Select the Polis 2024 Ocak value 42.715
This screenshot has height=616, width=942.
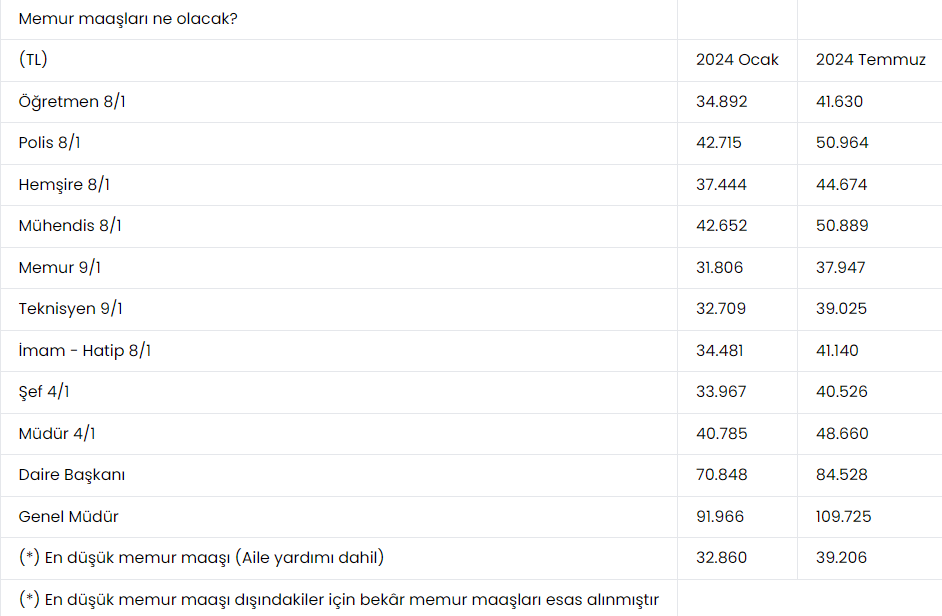pos(719,143)
